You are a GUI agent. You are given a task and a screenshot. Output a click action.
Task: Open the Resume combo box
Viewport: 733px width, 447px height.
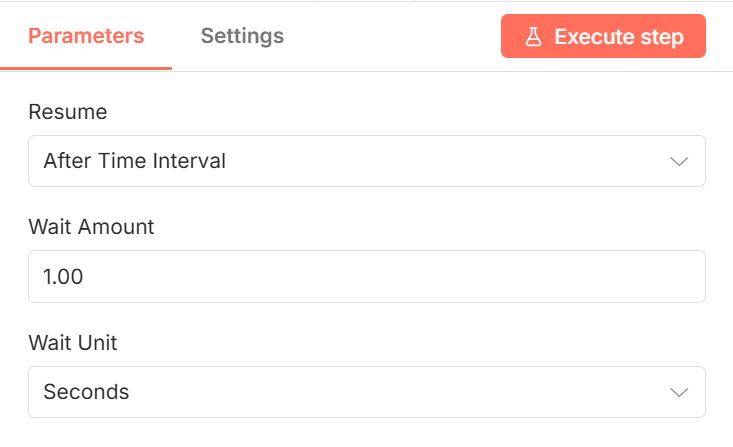point(366,161)
